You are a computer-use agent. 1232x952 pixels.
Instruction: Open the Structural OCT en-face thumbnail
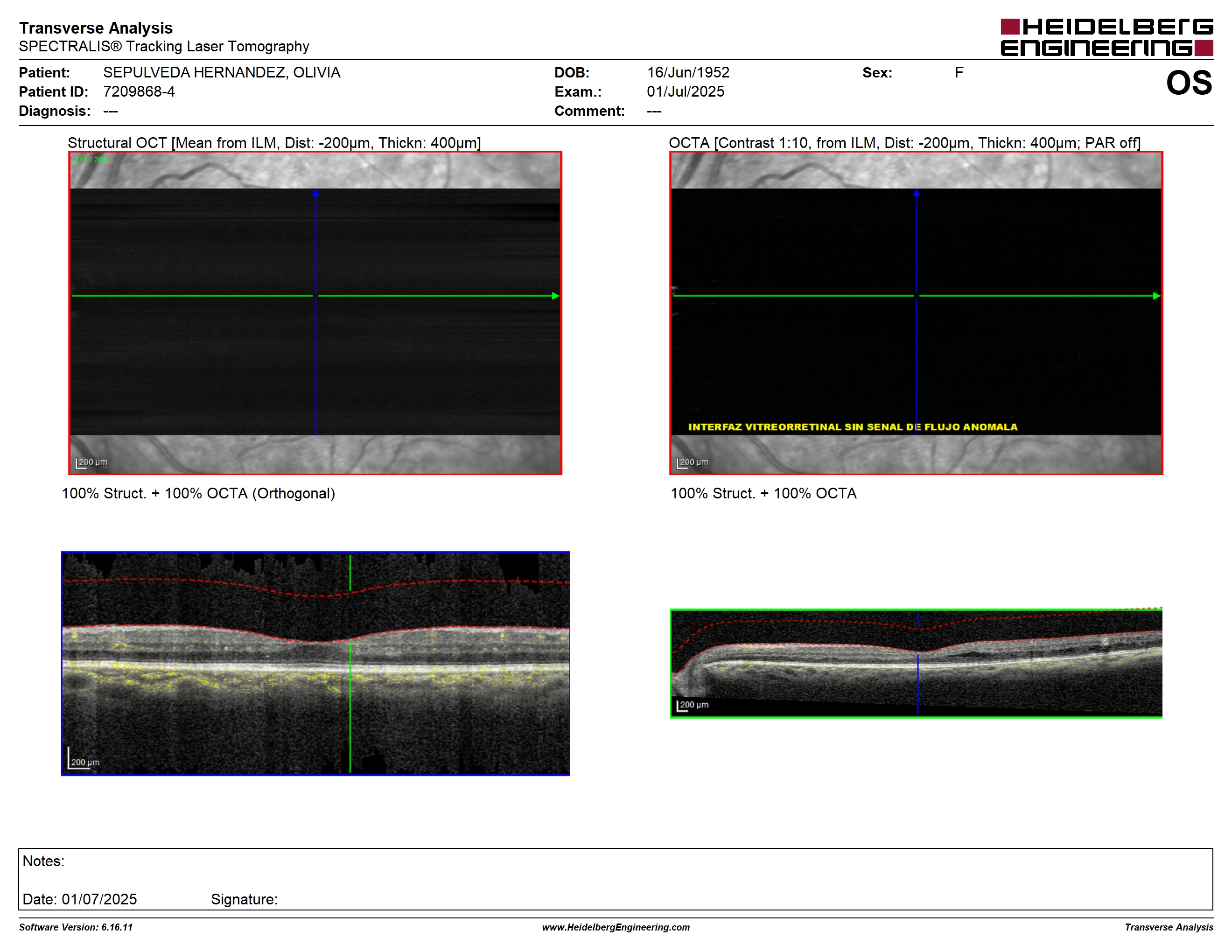point(315,313)
